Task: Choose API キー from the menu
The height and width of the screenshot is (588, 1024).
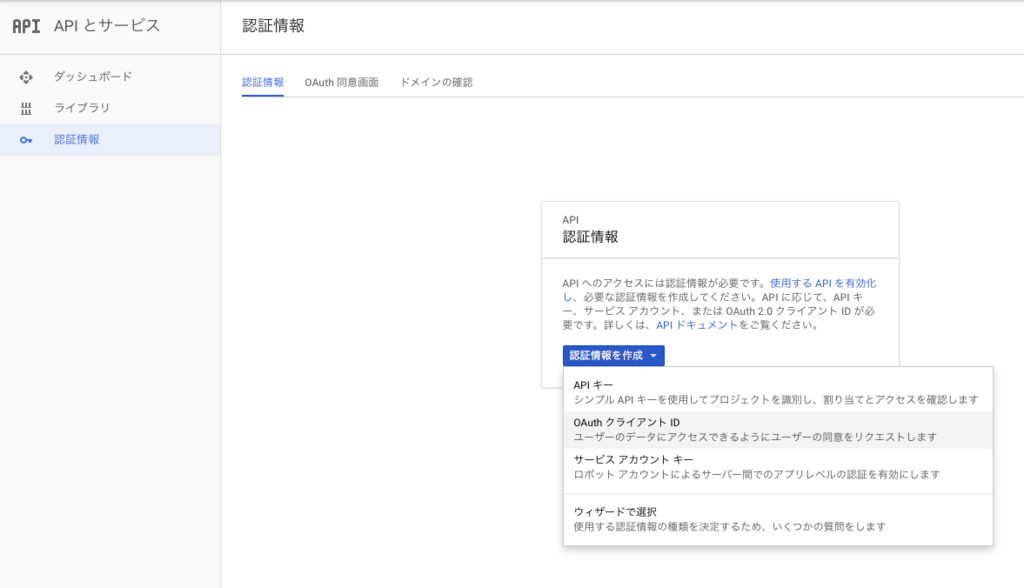Action: (778, 392)
